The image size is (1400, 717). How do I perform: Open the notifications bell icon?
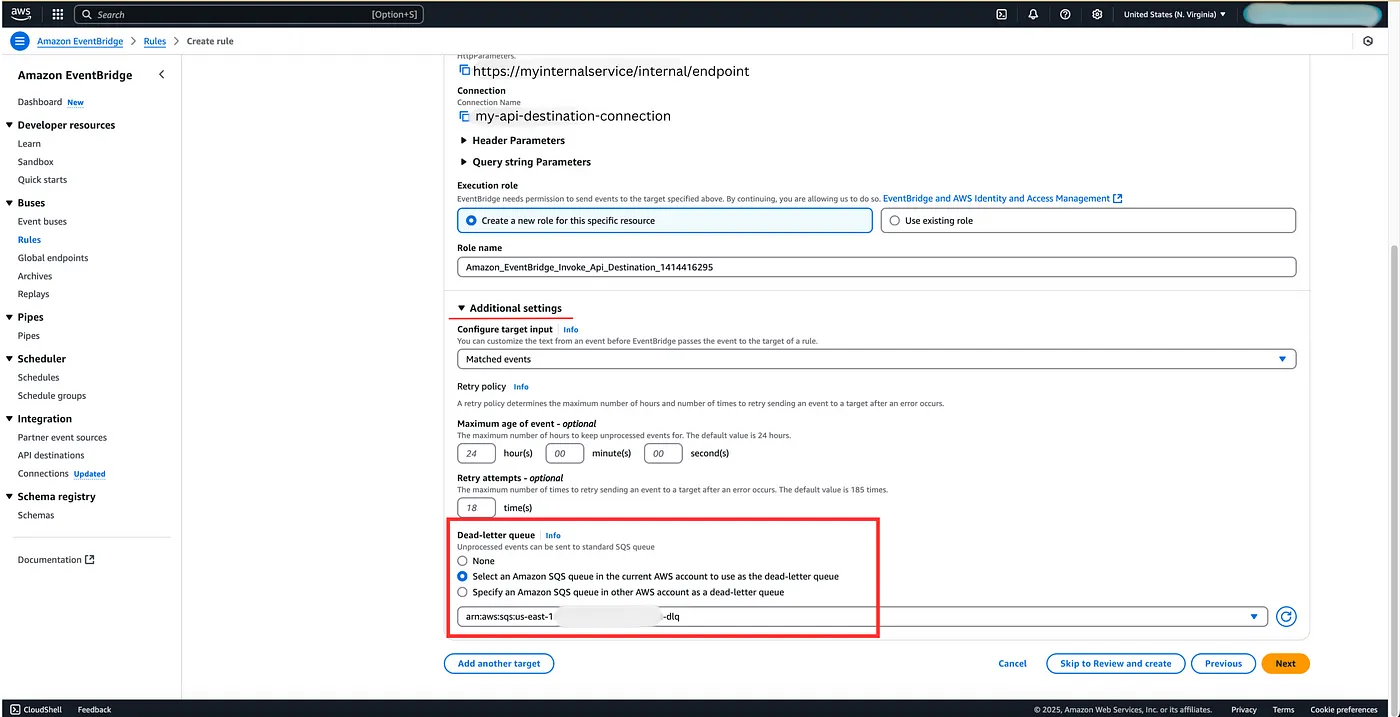(x=1033, y=14)
